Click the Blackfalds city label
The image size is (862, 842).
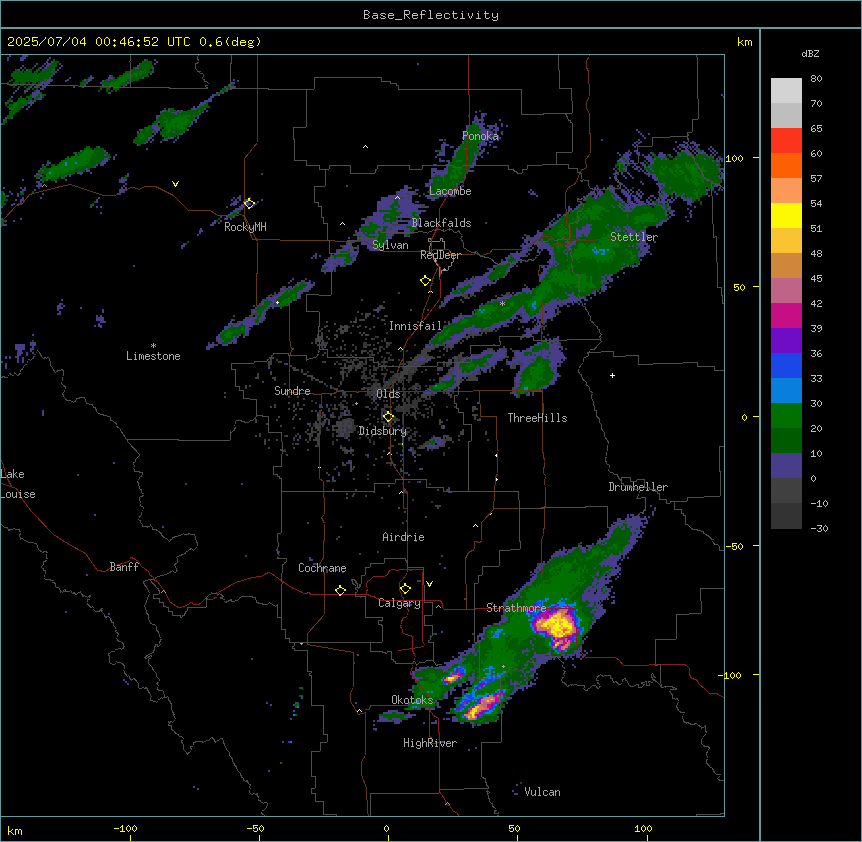441,223
